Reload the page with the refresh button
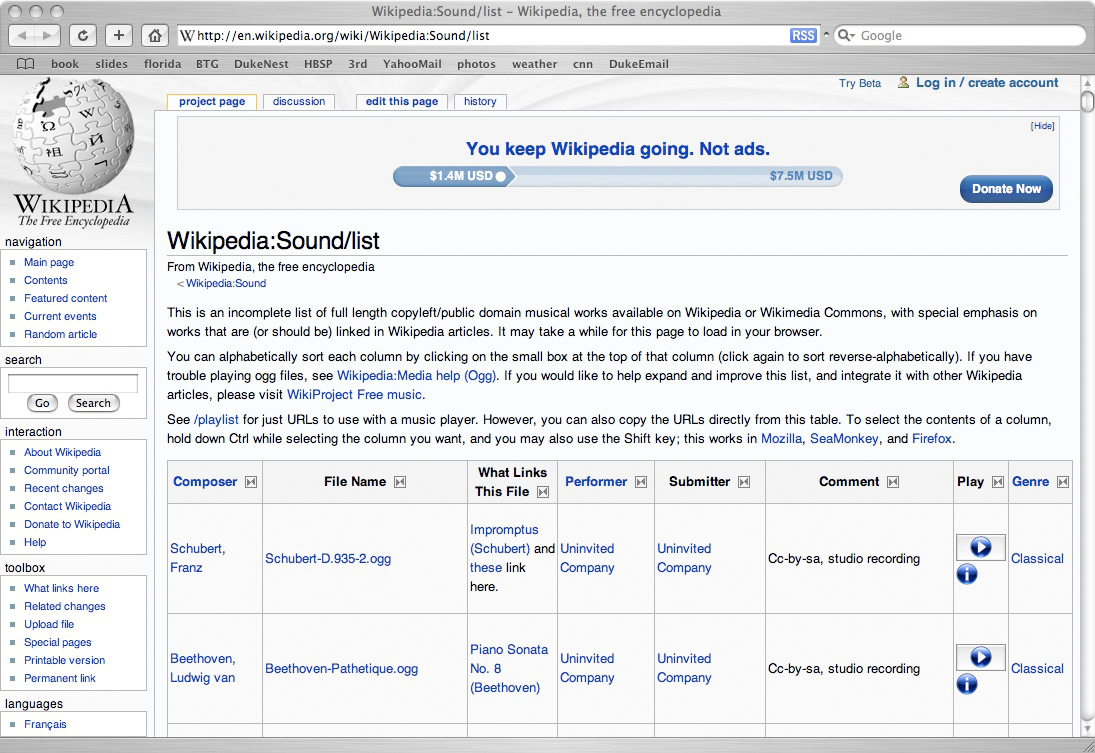Viewport: 1095px width, 753px height. pyautogui.click(x=82, y=35)
